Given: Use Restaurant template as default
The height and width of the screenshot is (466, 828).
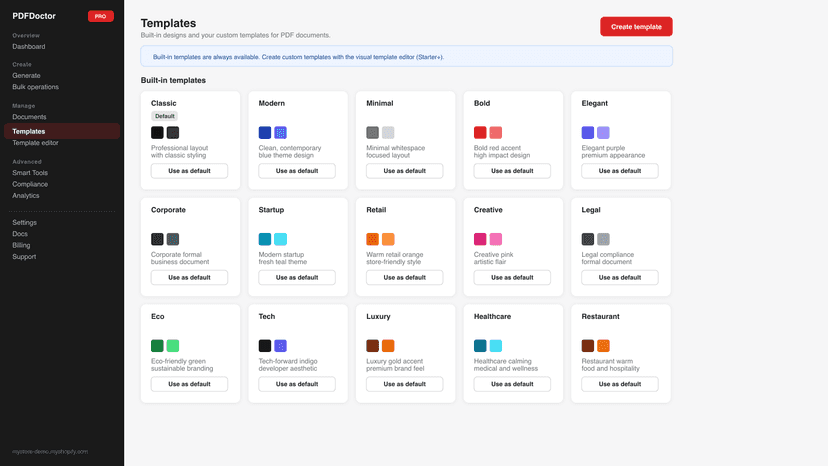Looking at the screenshot, I should (620, 384).
